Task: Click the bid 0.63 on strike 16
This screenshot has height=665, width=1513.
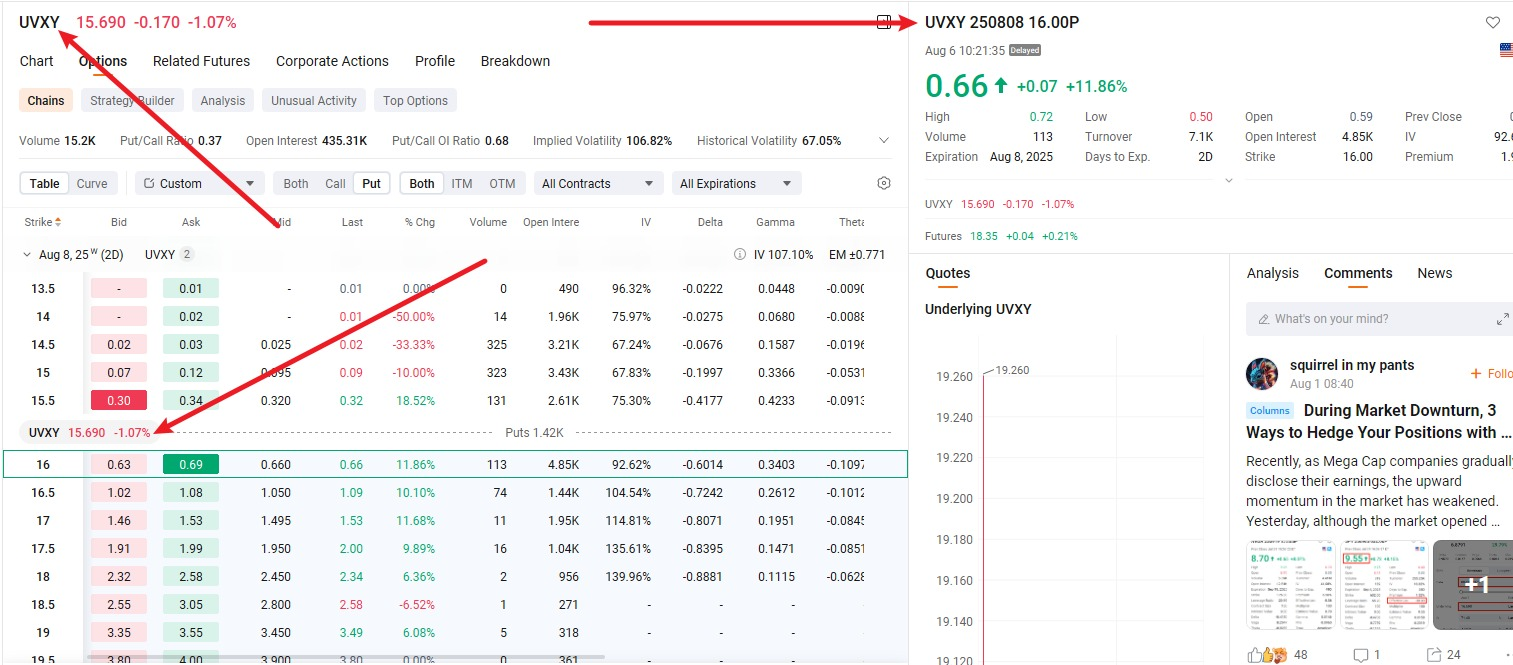Action: pos(119,464)
